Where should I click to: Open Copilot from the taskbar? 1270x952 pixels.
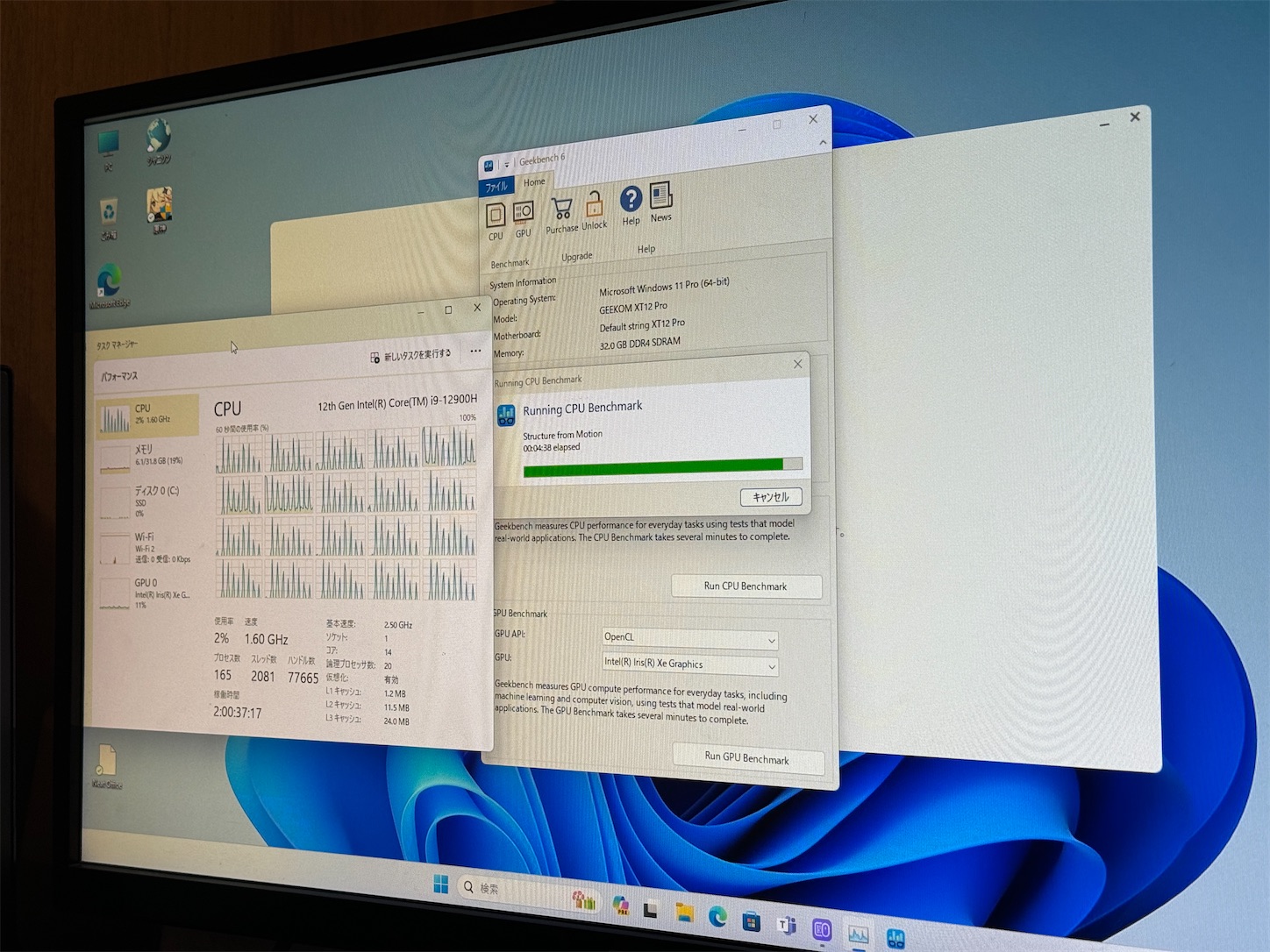tap(621, 906)
